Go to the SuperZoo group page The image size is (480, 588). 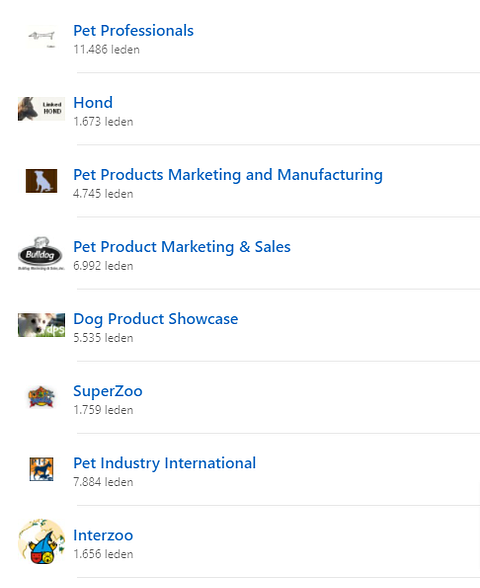click(108, 391)
